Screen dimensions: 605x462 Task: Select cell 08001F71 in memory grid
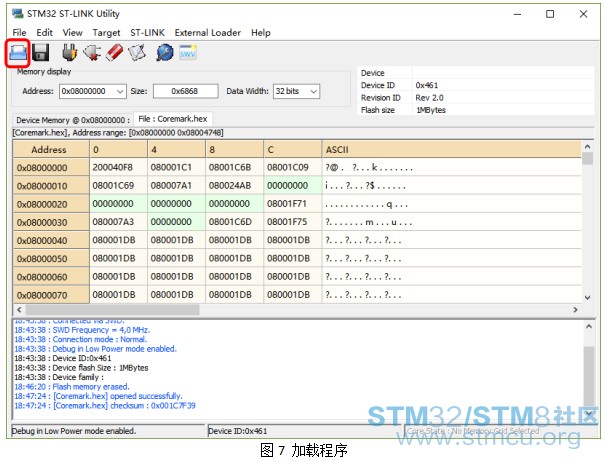pos(293,204)
